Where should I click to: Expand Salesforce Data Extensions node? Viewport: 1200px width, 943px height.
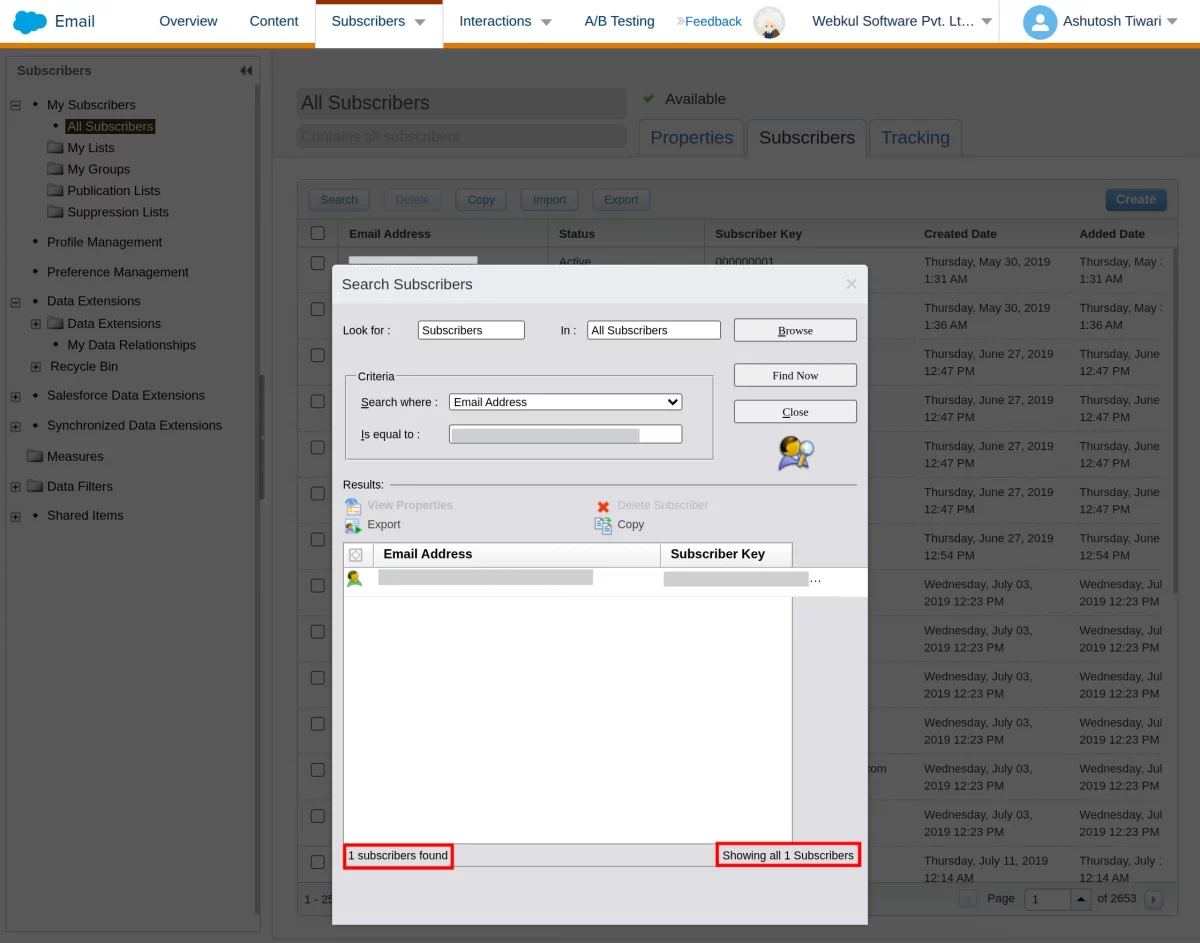[x=15, y=397]
